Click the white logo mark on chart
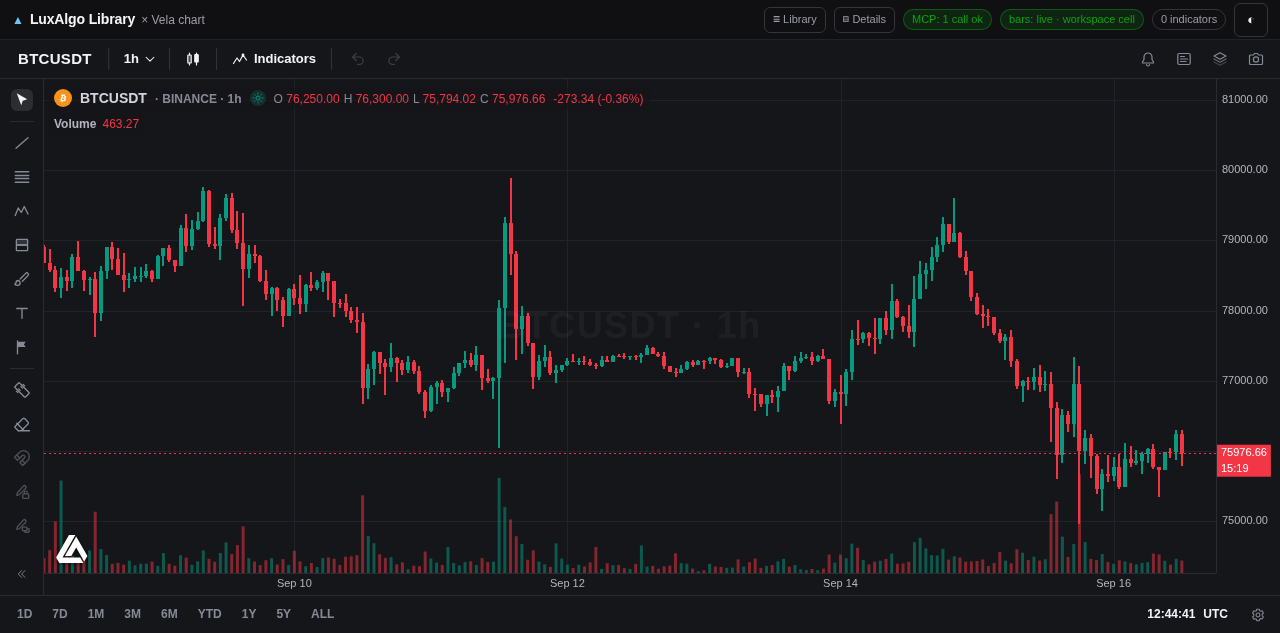 click(72, 549)
